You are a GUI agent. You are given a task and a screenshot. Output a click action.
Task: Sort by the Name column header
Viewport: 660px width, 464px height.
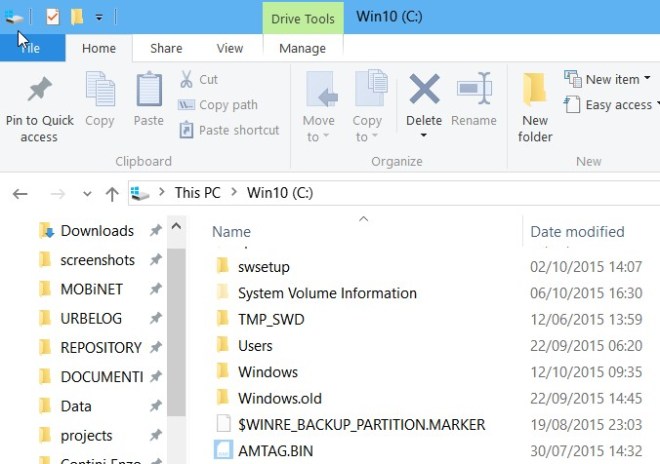pos(231,232)
